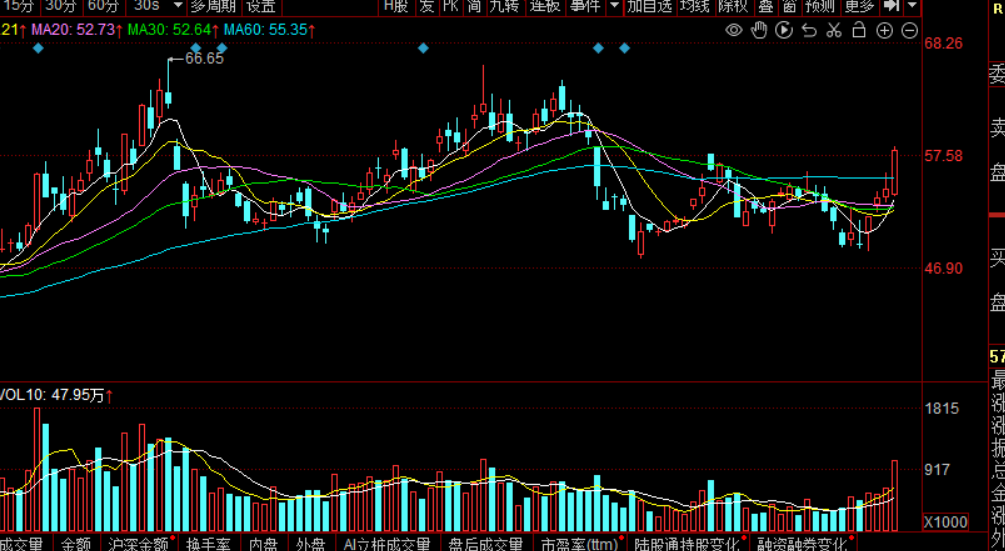1005x551 pixels.
Task: Switch to the 15分 period
Action: 18,6
